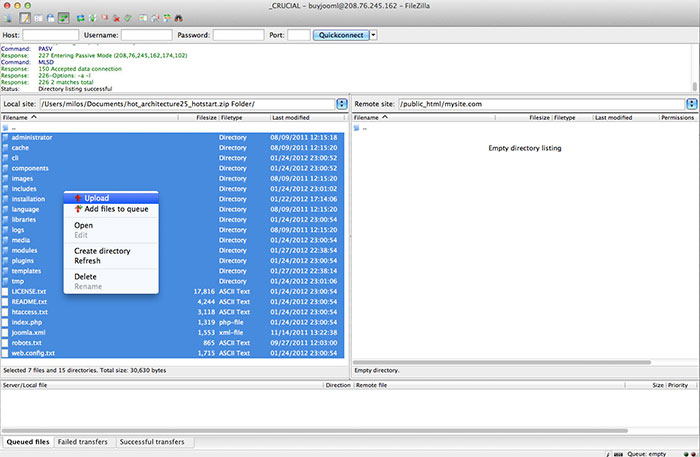Select Create directory menu entry
700x457 pixels.
(111, 251)
